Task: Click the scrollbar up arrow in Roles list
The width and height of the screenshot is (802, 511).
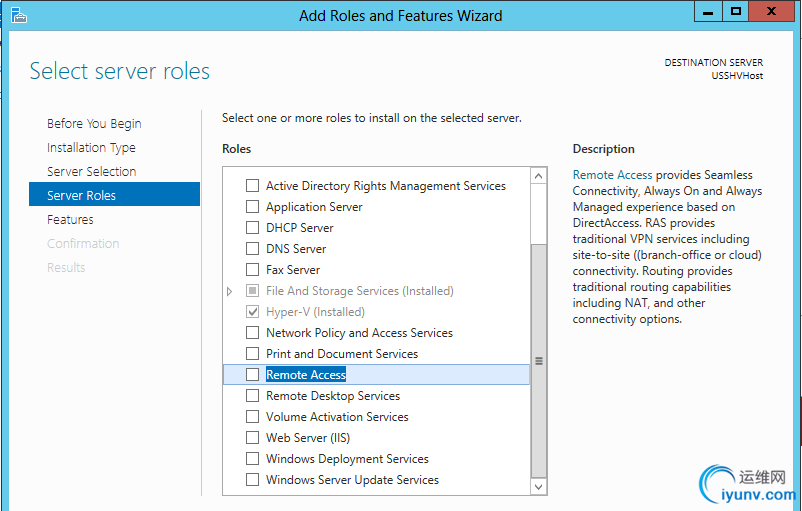Action: (538, 176)
